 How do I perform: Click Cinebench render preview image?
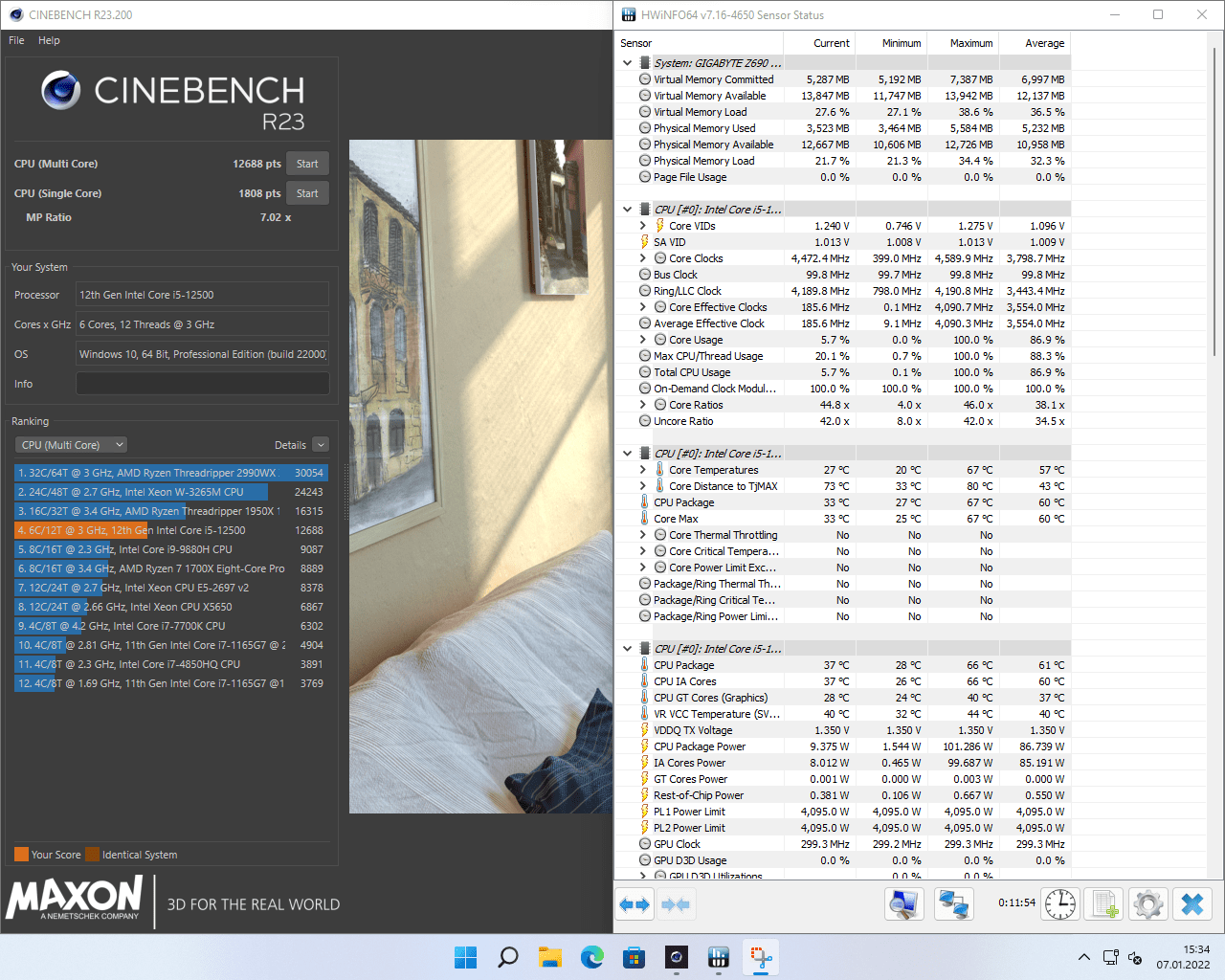point(480,477)
